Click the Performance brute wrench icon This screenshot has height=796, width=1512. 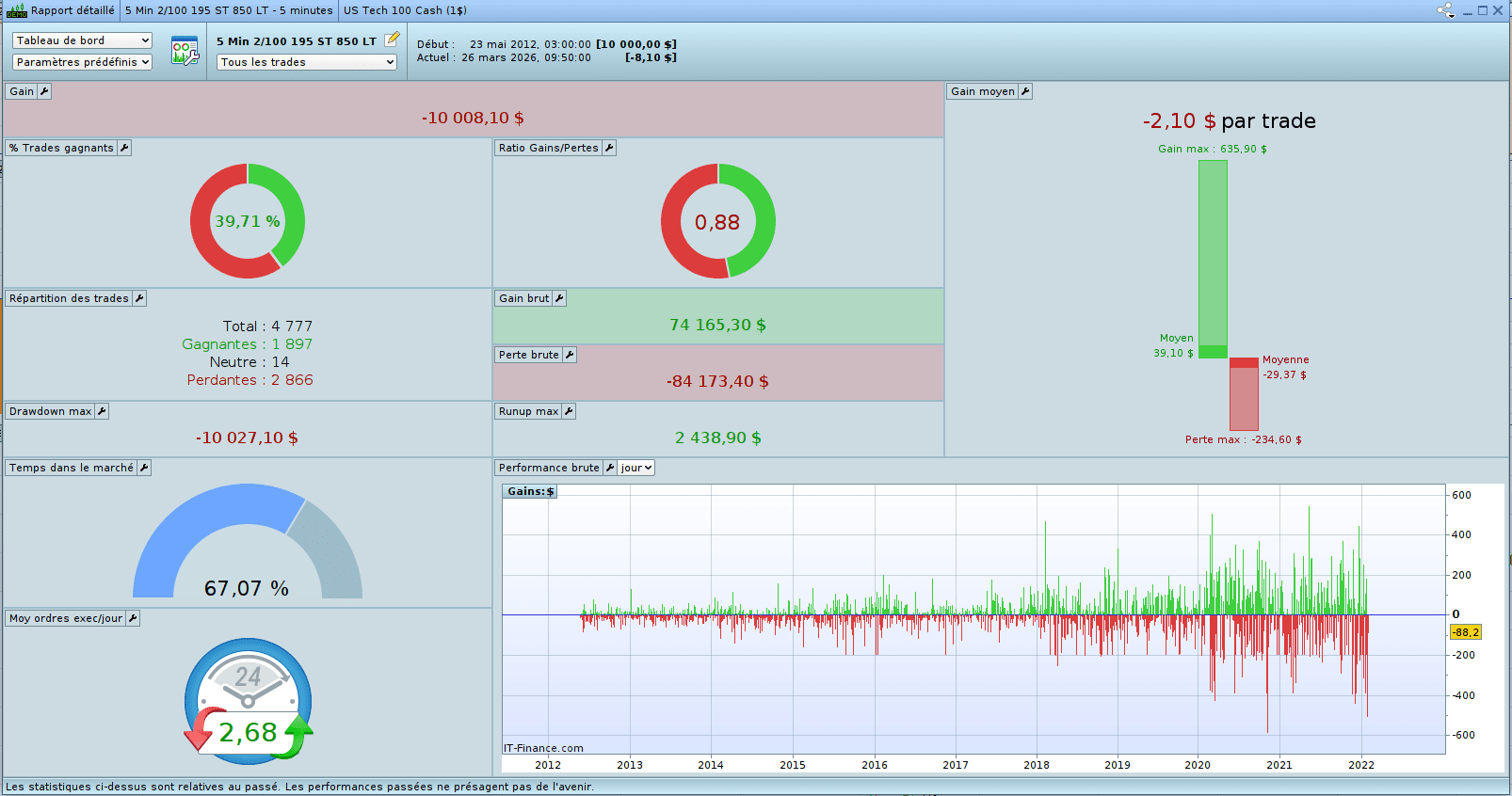[x=610, y=468]
